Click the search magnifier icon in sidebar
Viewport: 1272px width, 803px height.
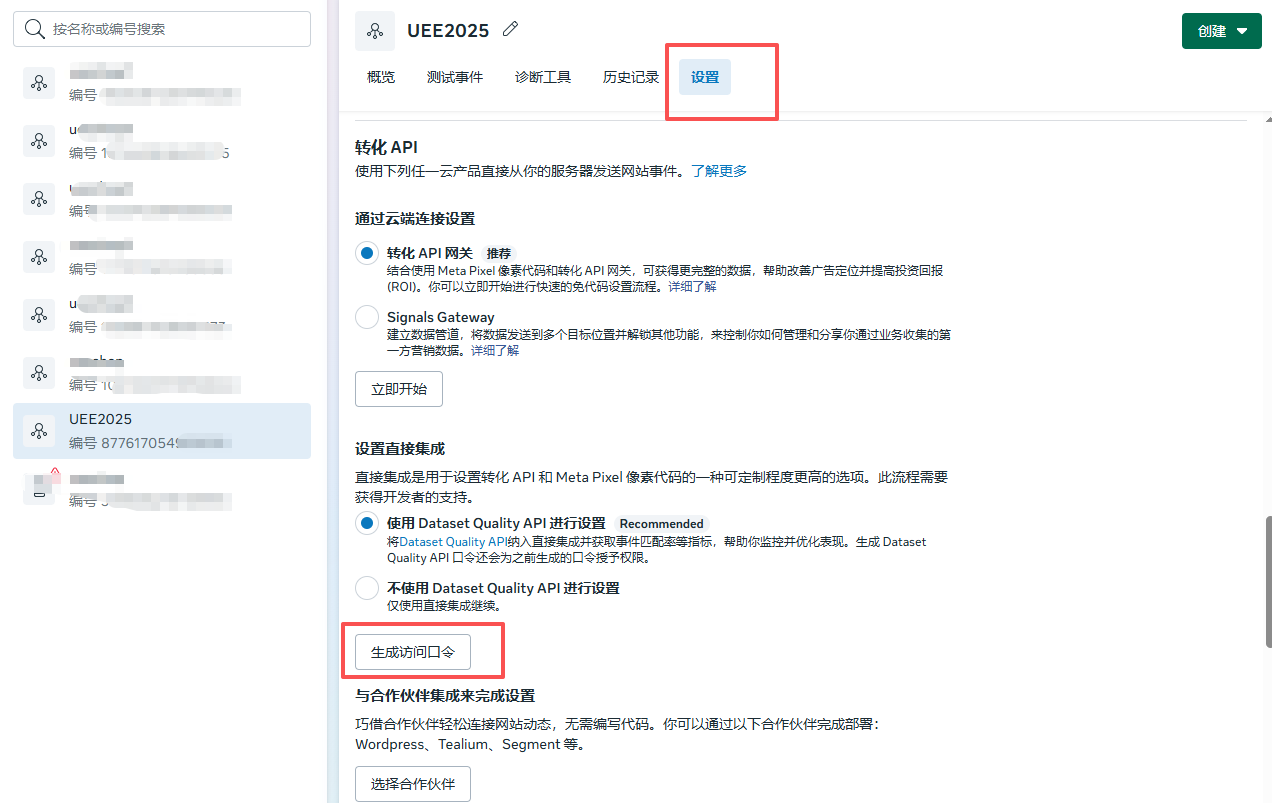pos(35,29)
